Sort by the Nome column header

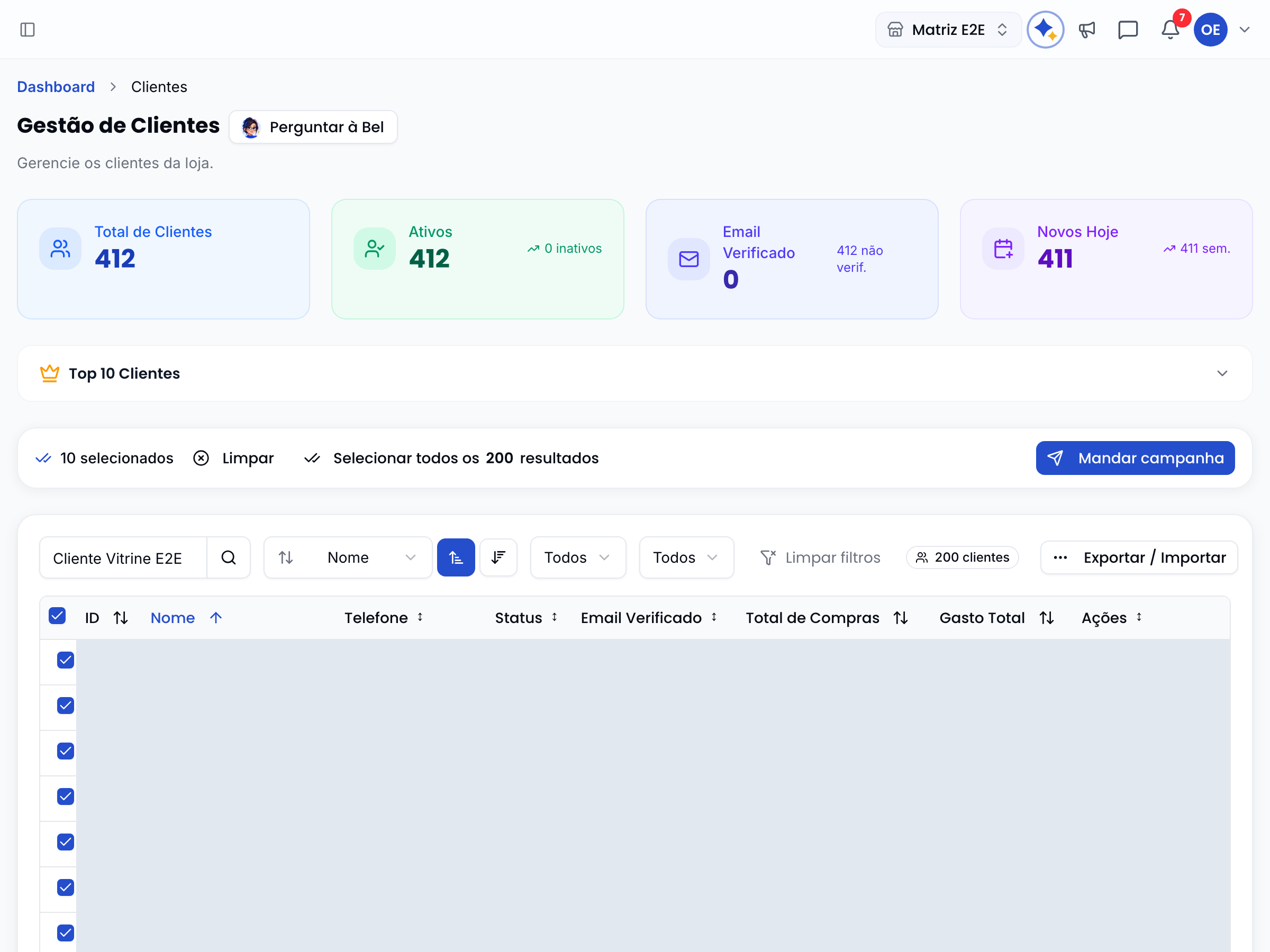click(186, 617)
